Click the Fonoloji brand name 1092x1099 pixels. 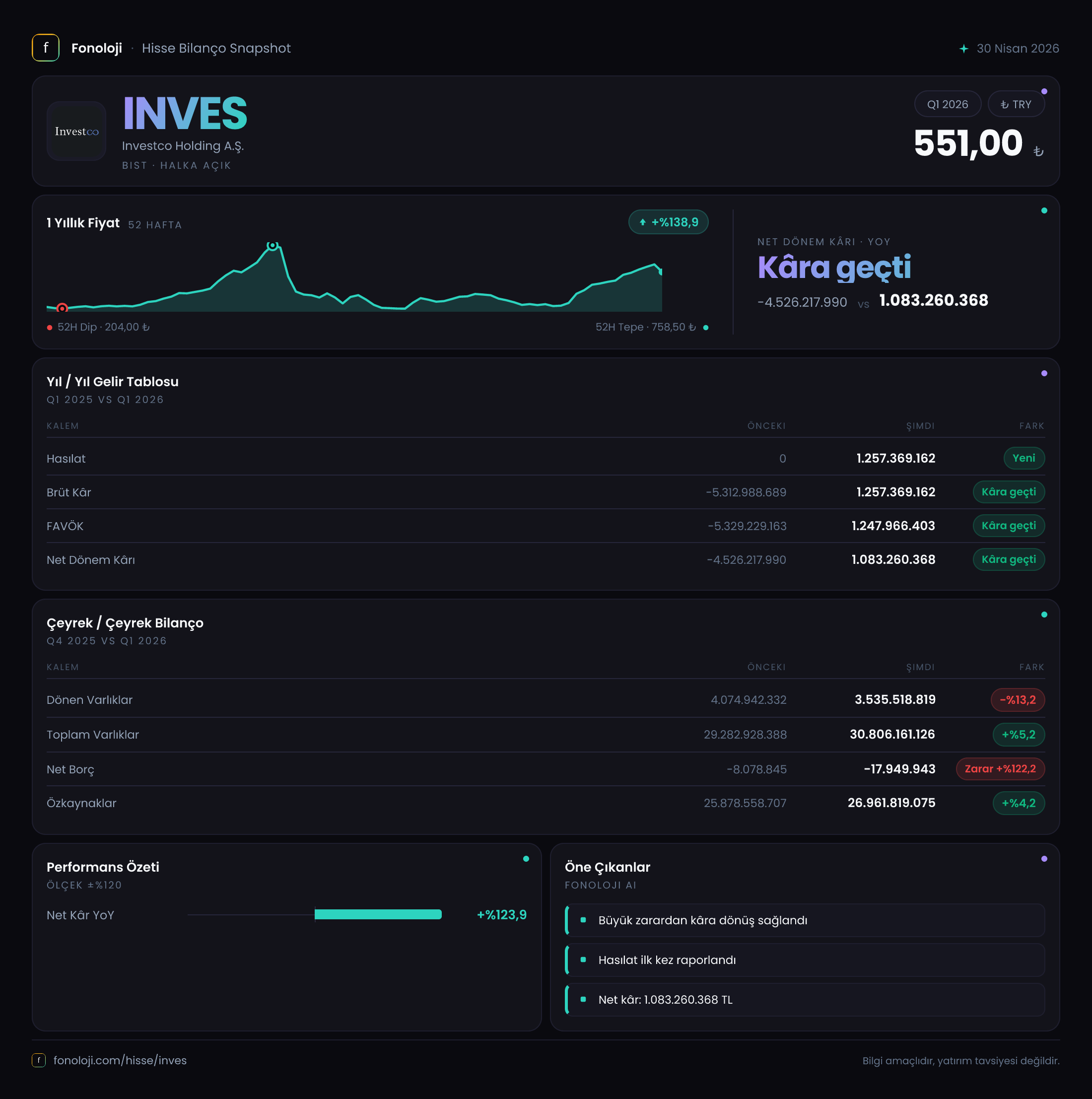97,48
